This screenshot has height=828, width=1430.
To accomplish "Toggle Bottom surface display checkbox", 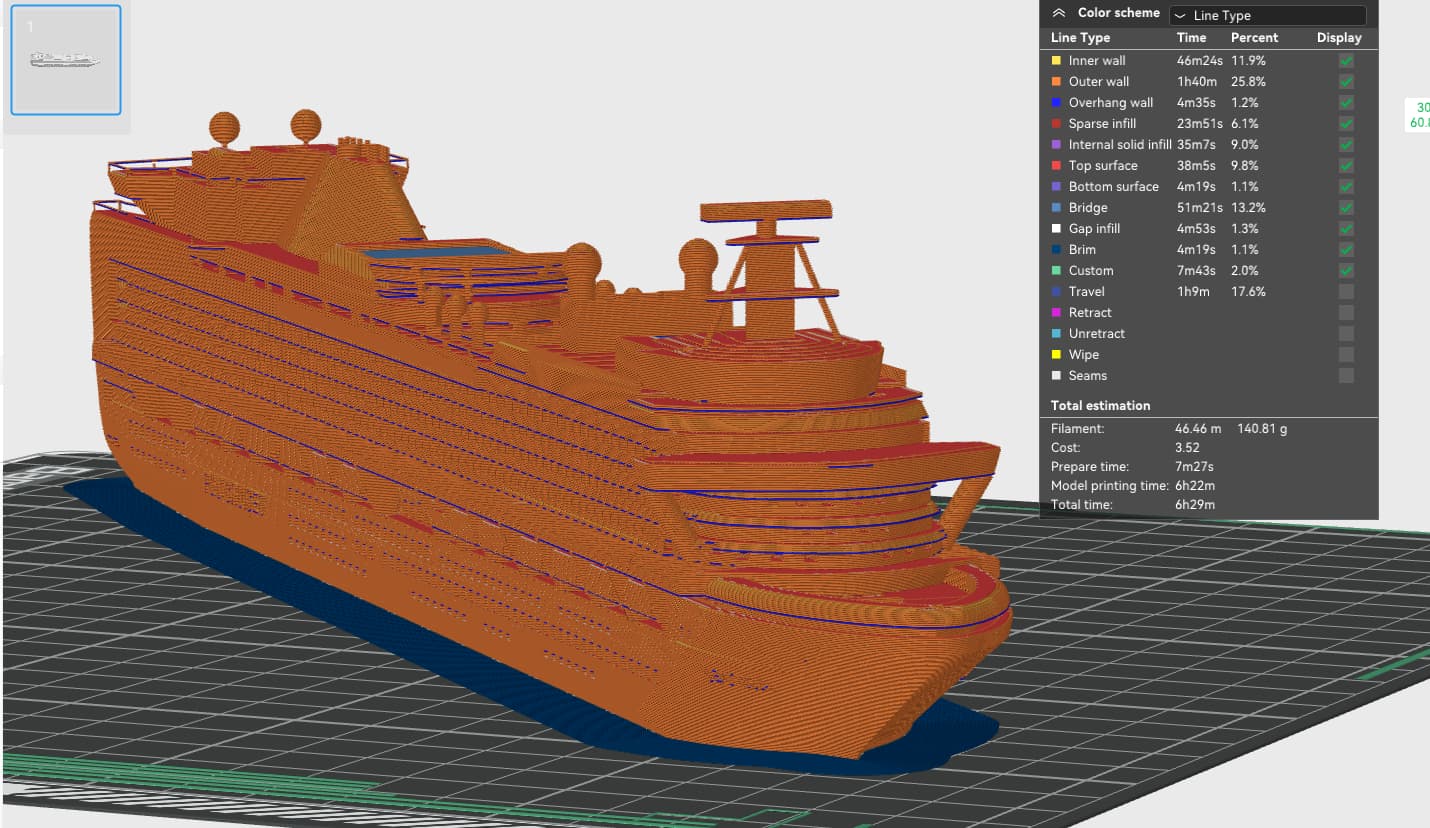I will tap(1346, 186).
